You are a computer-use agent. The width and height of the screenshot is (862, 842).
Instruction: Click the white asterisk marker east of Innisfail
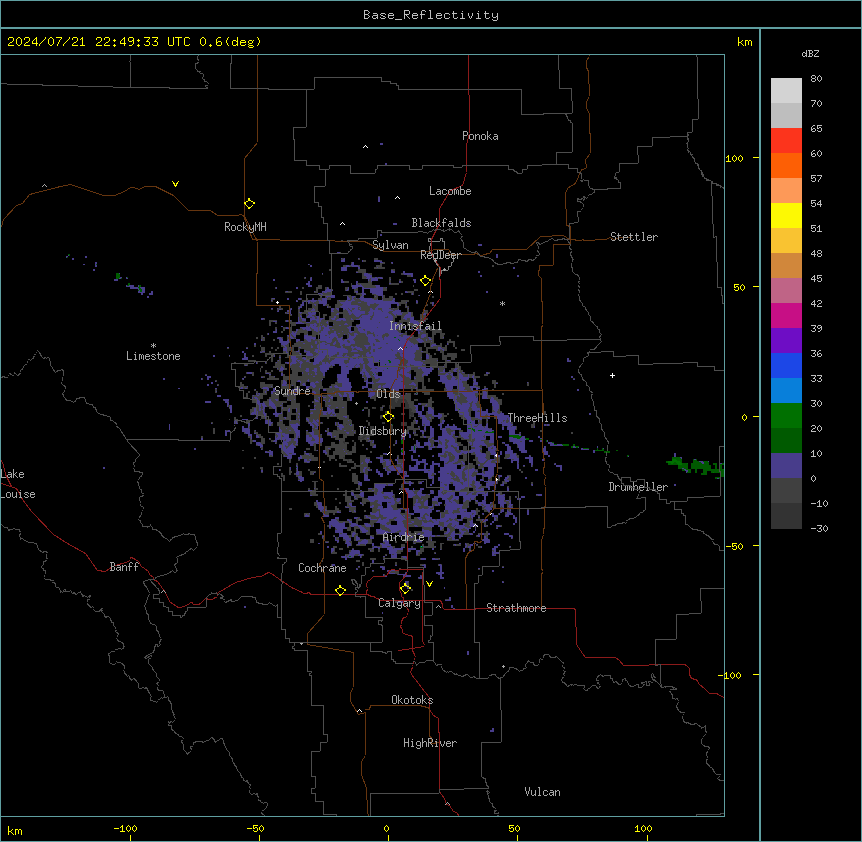[x=502, y=303]
